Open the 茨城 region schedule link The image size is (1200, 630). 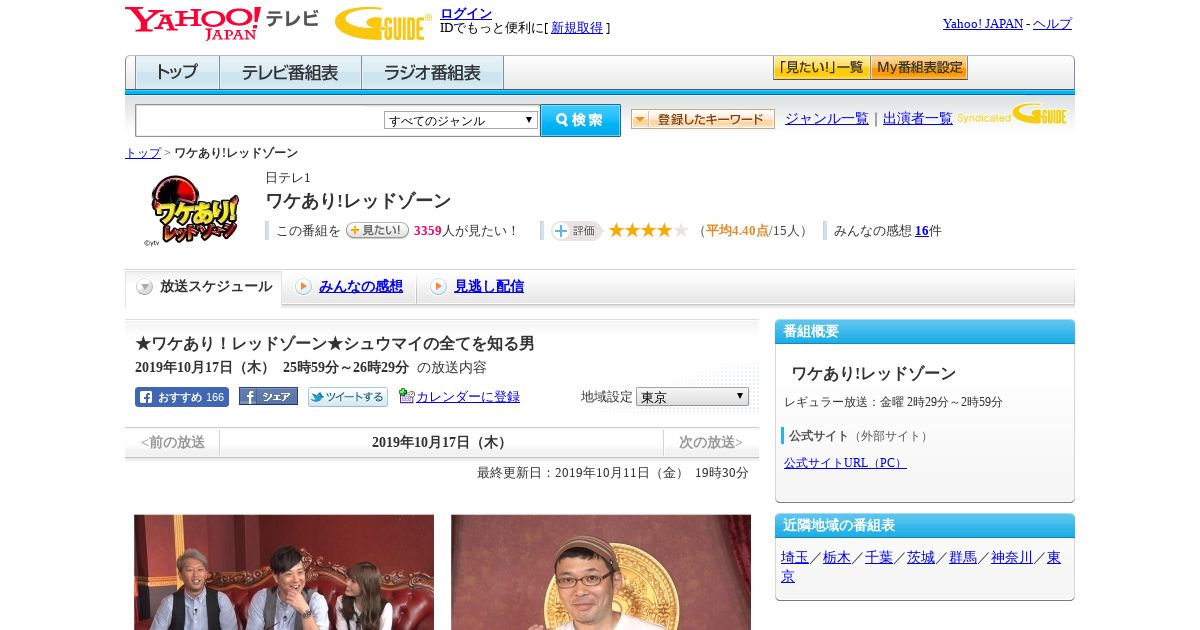(x=921, y=558)
